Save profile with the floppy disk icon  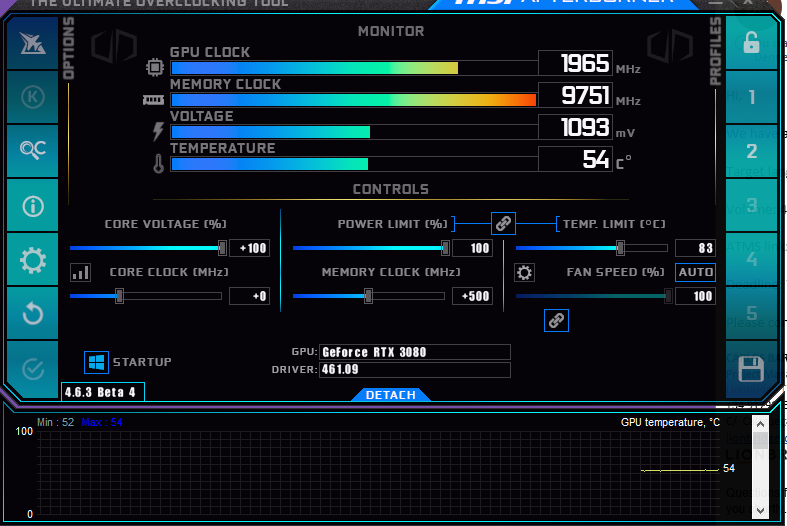point(751,369)
